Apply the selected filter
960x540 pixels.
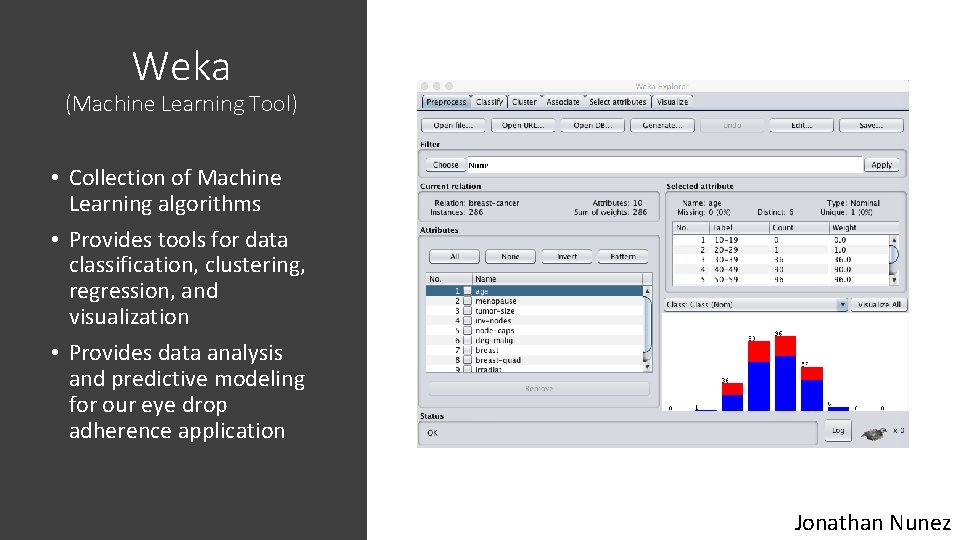882,165
